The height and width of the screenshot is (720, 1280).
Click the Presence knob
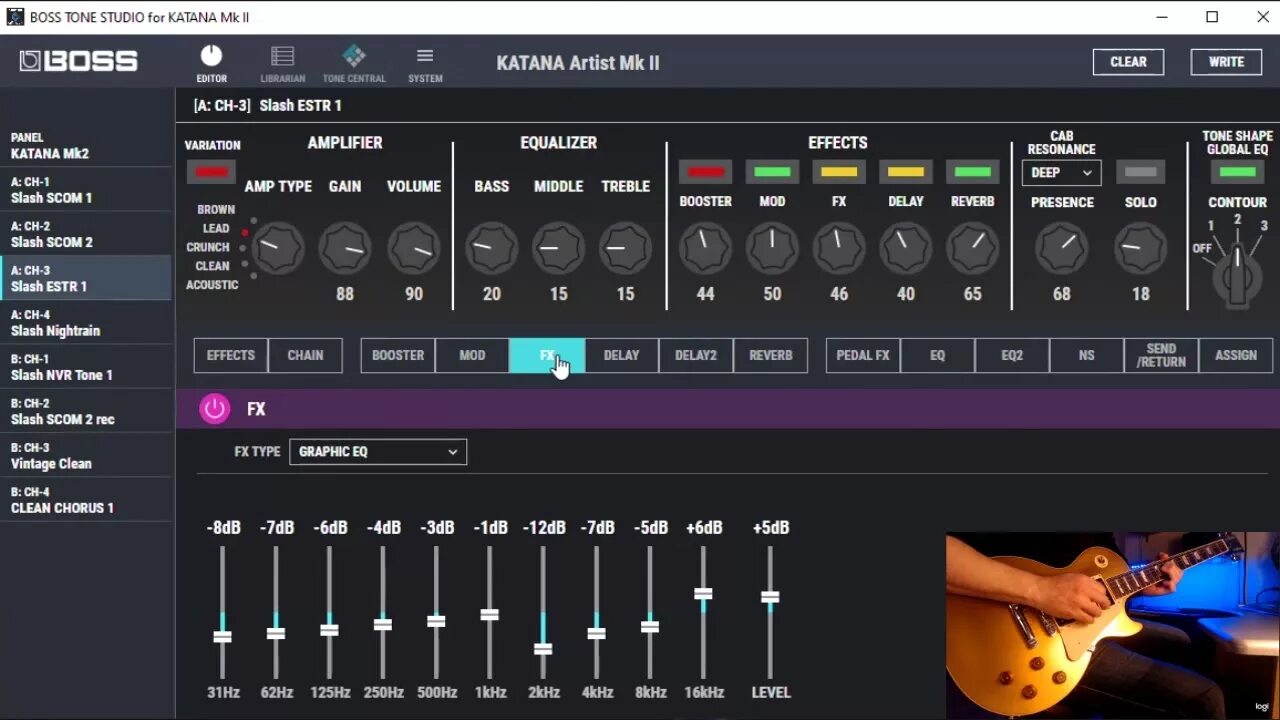(x=1061, y=248)
